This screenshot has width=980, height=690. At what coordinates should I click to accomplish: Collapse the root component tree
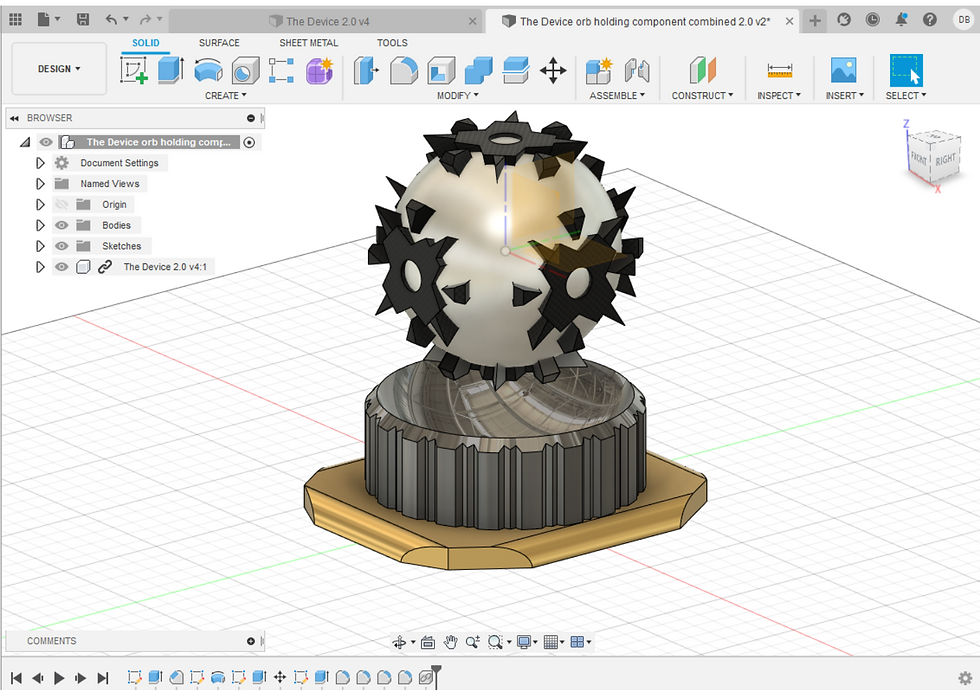(x=25, y=142)
